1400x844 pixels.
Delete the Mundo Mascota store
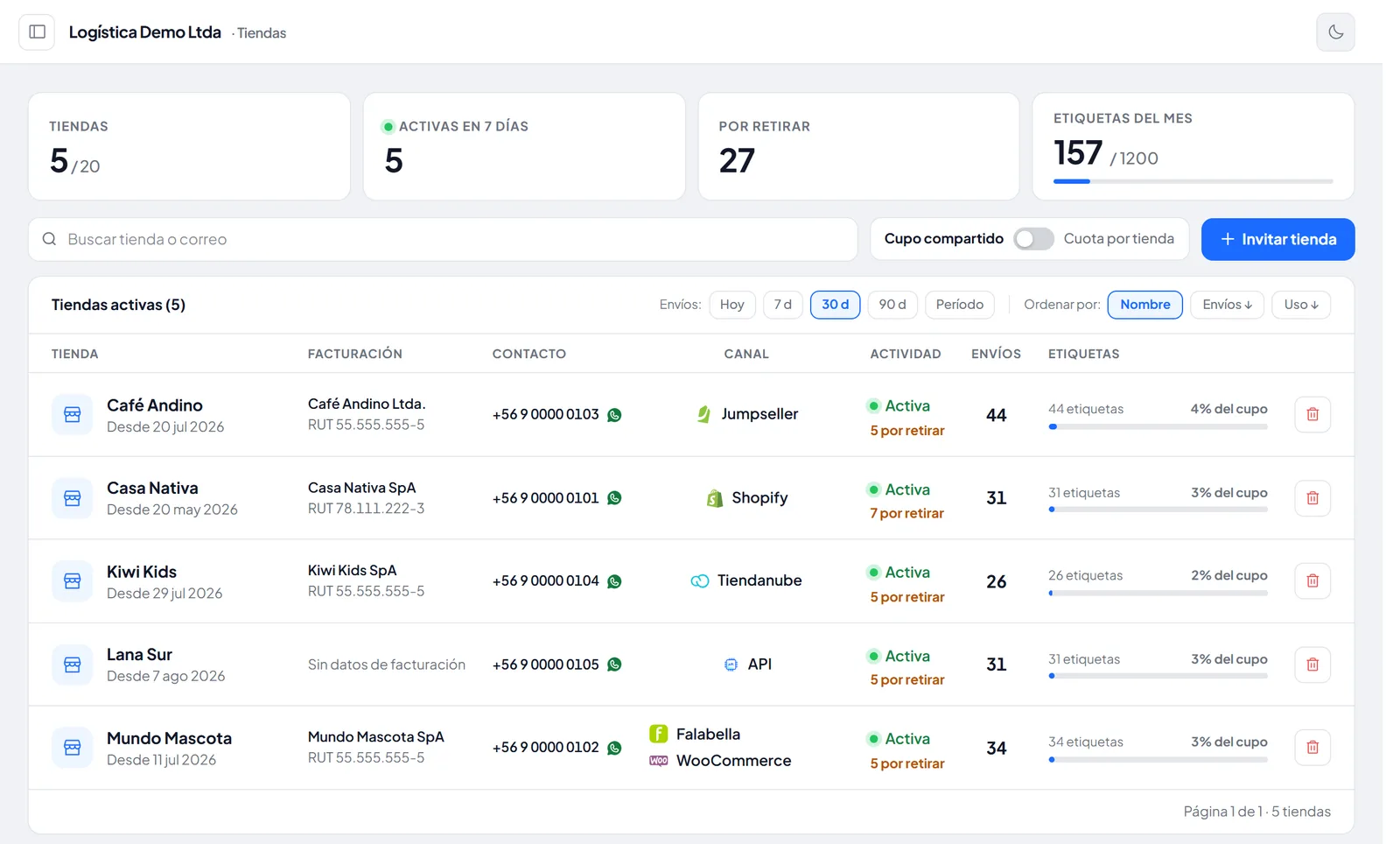click(1312, 748)
